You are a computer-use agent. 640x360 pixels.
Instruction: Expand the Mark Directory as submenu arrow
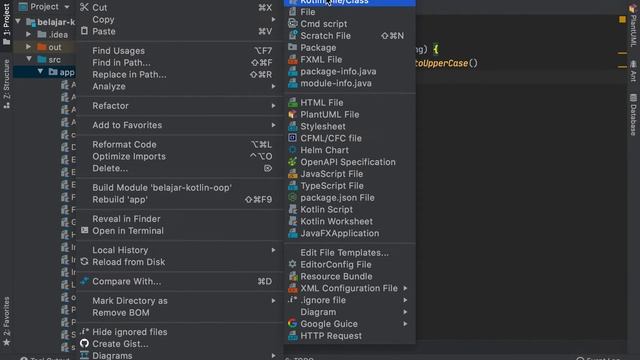(x=273, y=300)
